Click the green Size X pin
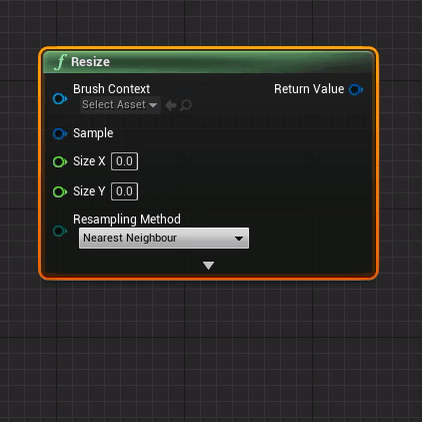This screenshot has width=422, height=422. (x=60, y=162)
